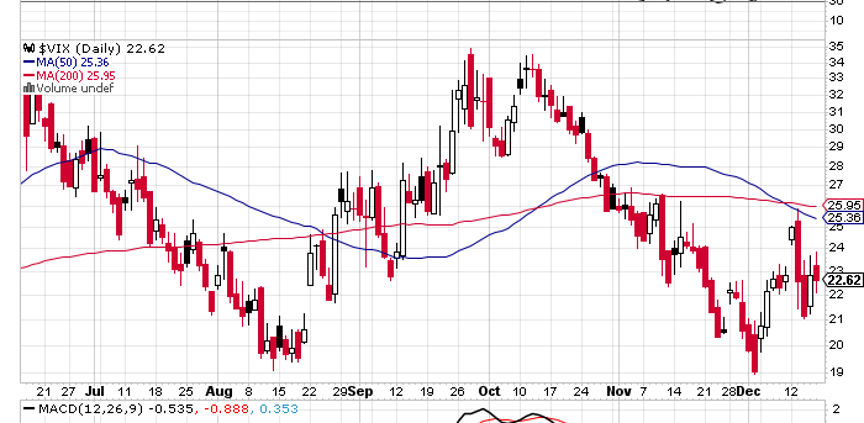Click the red MA(200) line marker
864x423 pixels.
click(29, 75)
